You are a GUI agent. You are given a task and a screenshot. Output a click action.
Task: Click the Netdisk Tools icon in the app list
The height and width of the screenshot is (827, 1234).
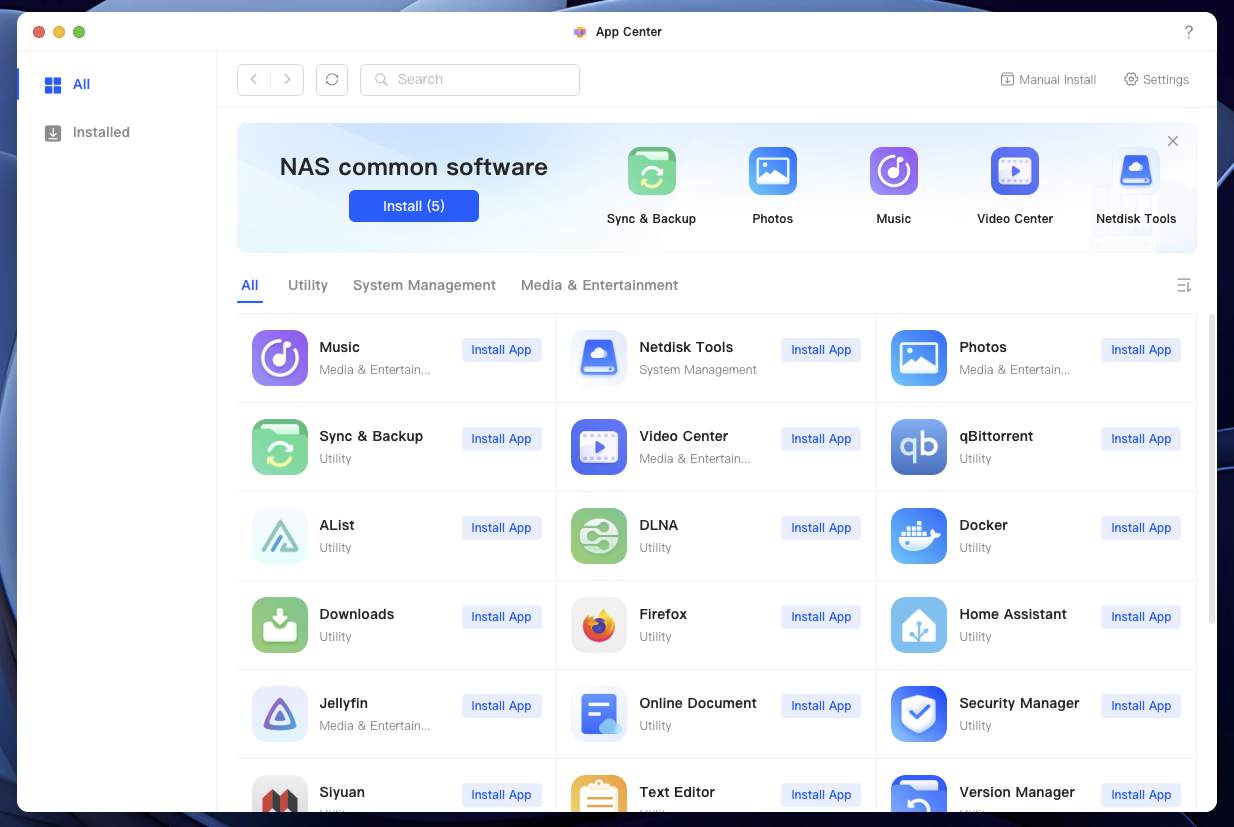tap(599, 358)
